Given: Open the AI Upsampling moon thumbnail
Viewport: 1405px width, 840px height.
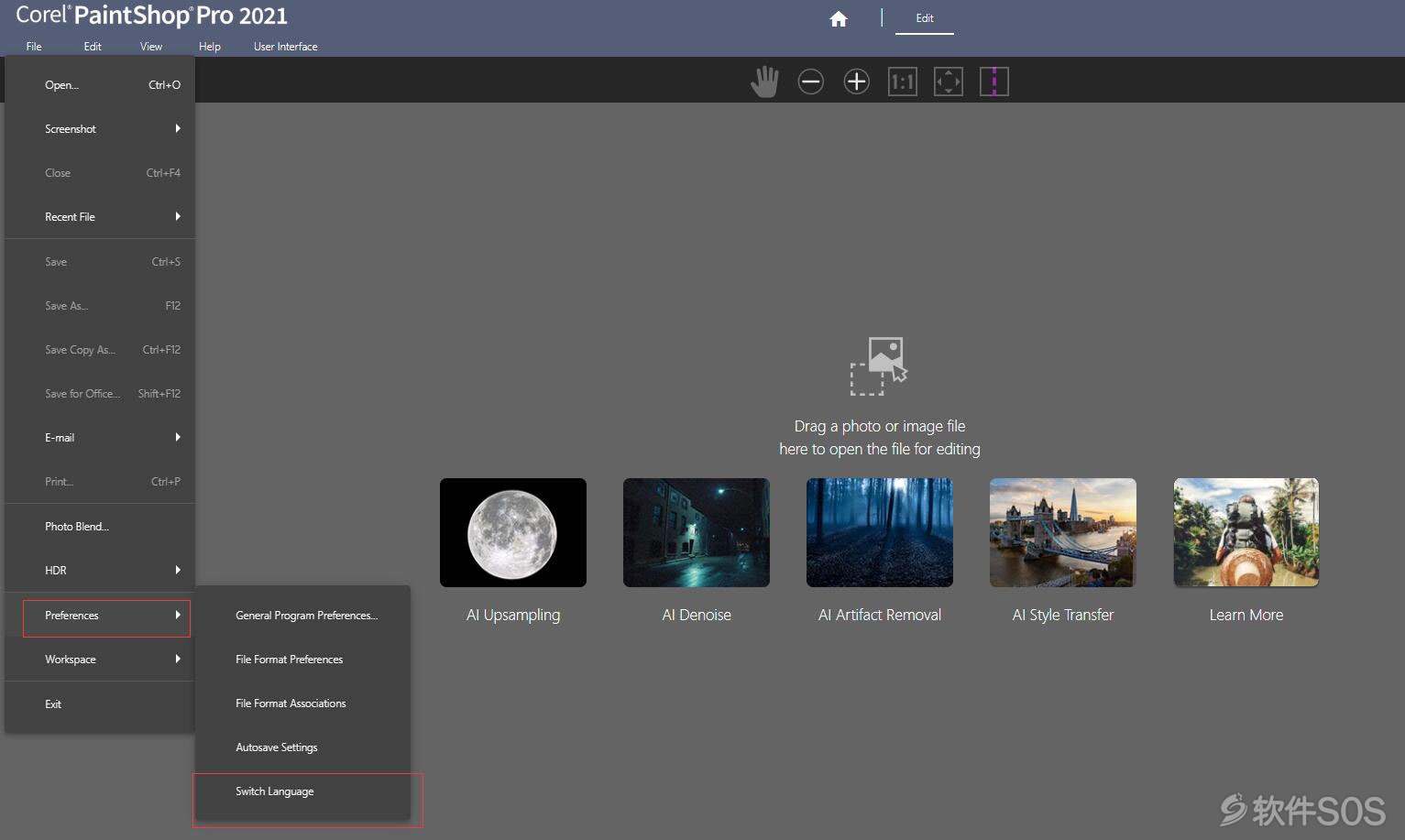Looking at the screenshot, I should tap(513, 532).
